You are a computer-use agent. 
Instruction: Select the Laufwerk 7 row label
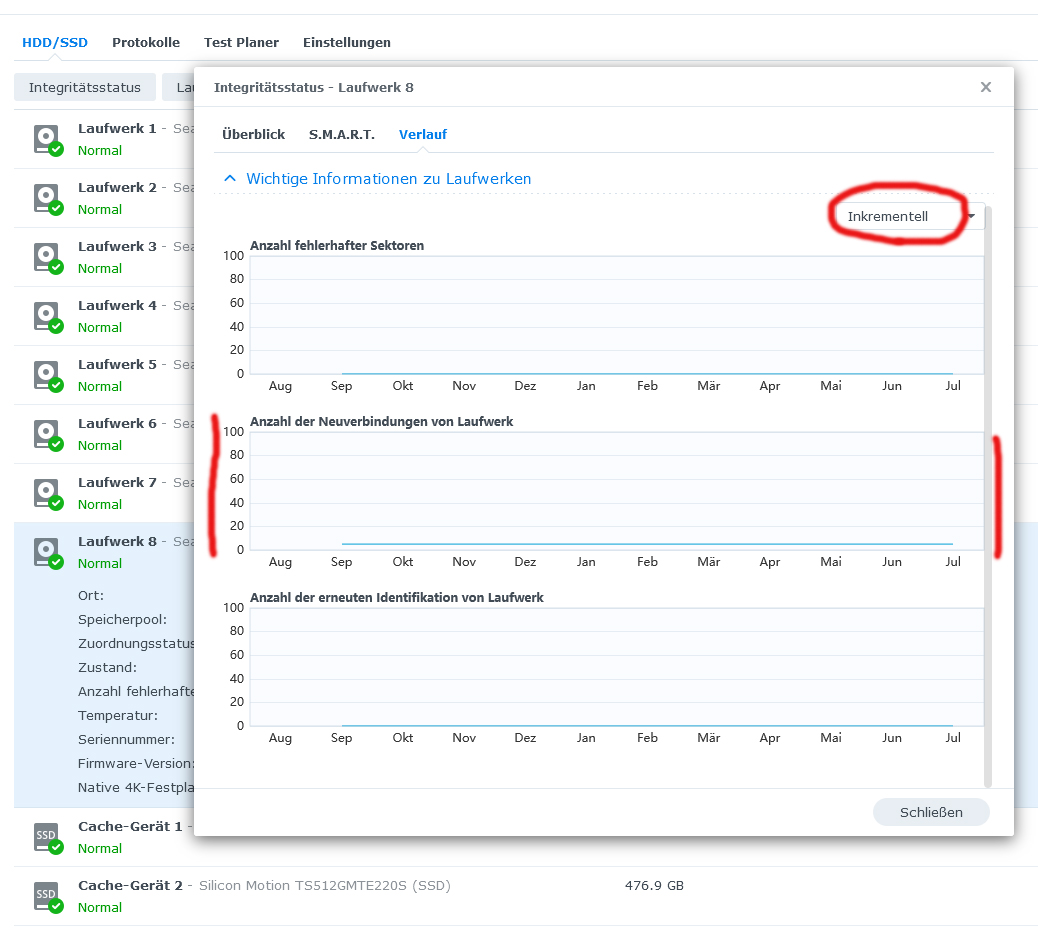click(117, 482)
